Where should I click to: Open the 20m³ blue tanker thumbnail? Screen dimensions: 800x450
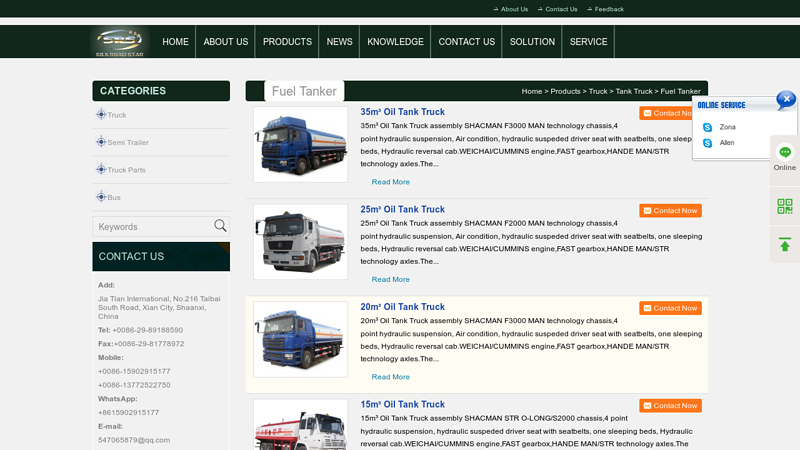pos(301,339)
